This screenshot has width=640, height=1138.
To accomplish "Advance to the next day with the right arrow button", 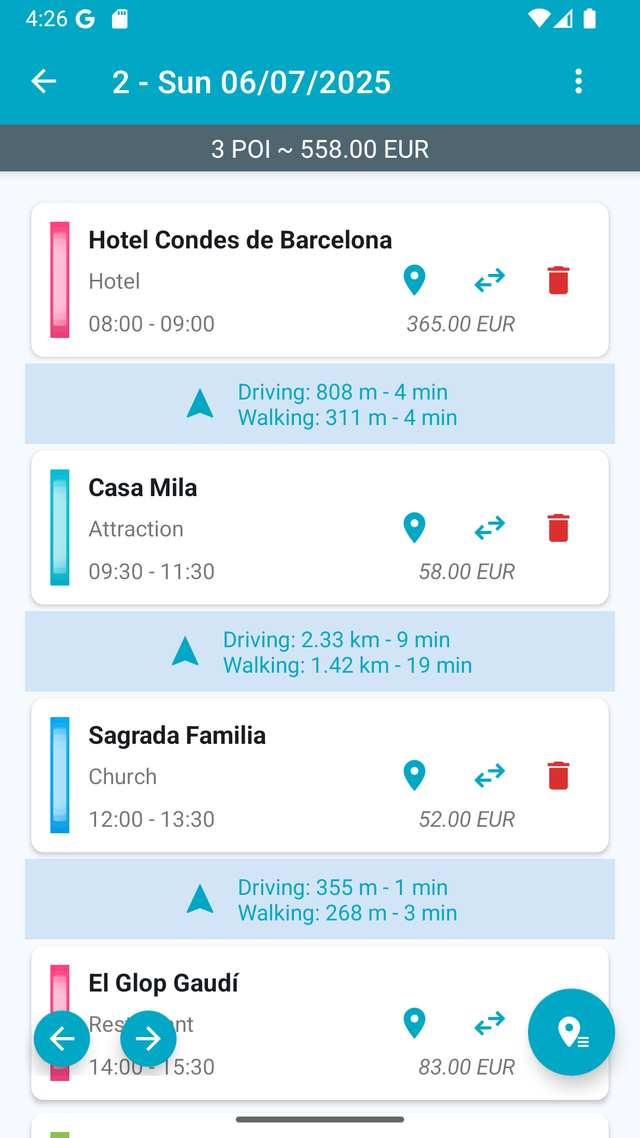I will pos(147,1038).
